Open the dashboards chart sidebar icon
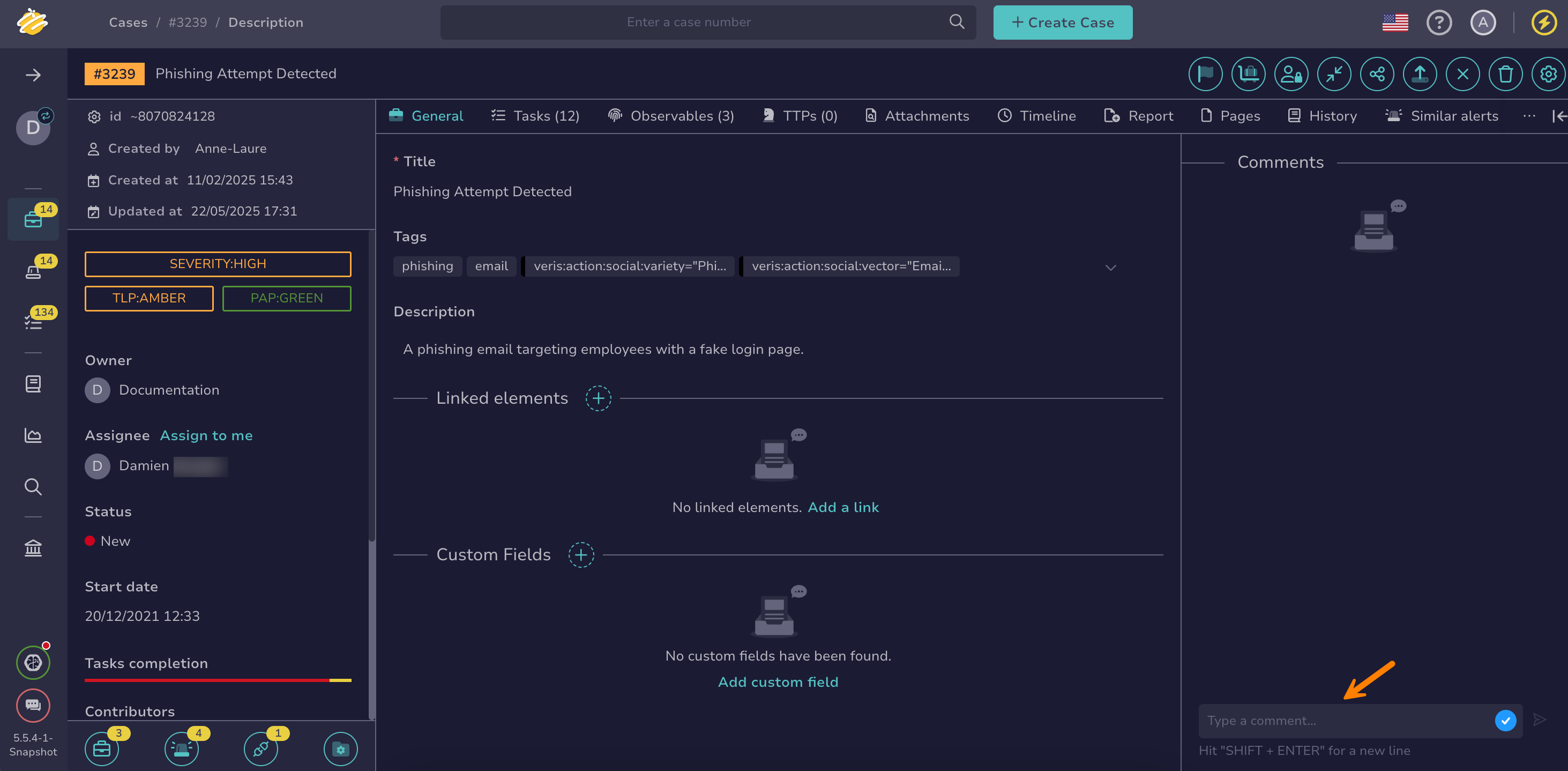The image size is (1568, 771). tap(33, 435)
